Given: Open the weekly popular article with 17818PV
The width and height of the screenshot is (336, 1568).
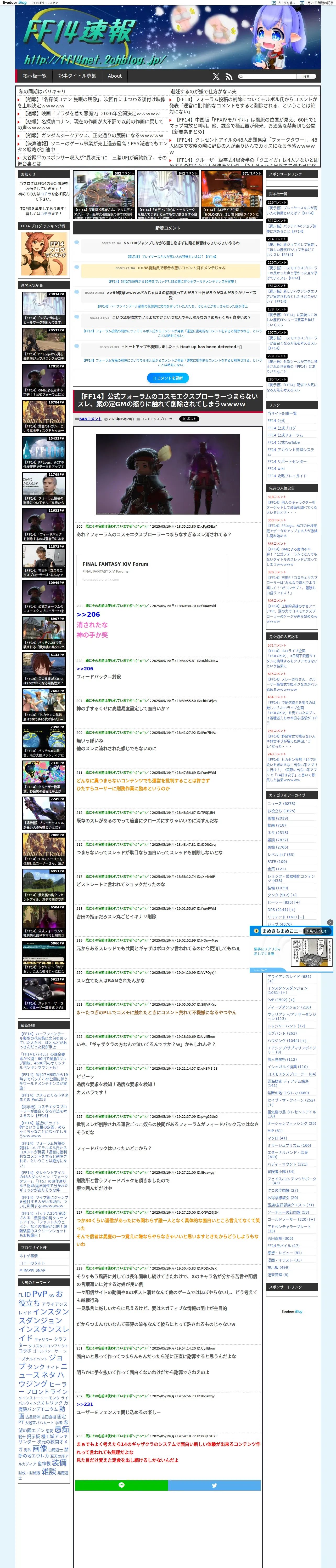Looking at the screenshot, I should pyautogui.click(x=44, y=381).
